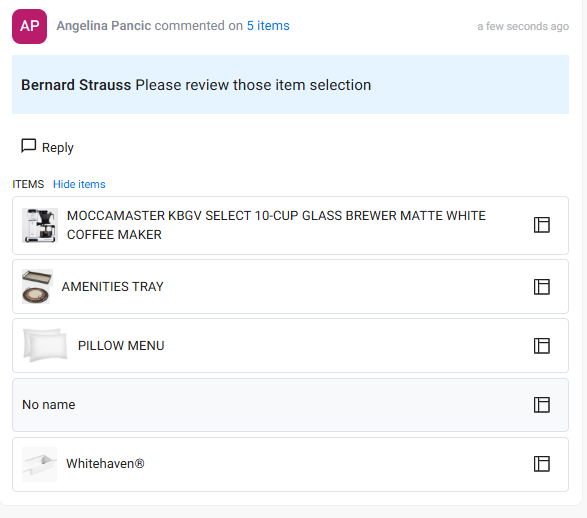Click the Moccamaster coffee maker thumbnail
Screen dimensions: 587x518
point(40,225)
